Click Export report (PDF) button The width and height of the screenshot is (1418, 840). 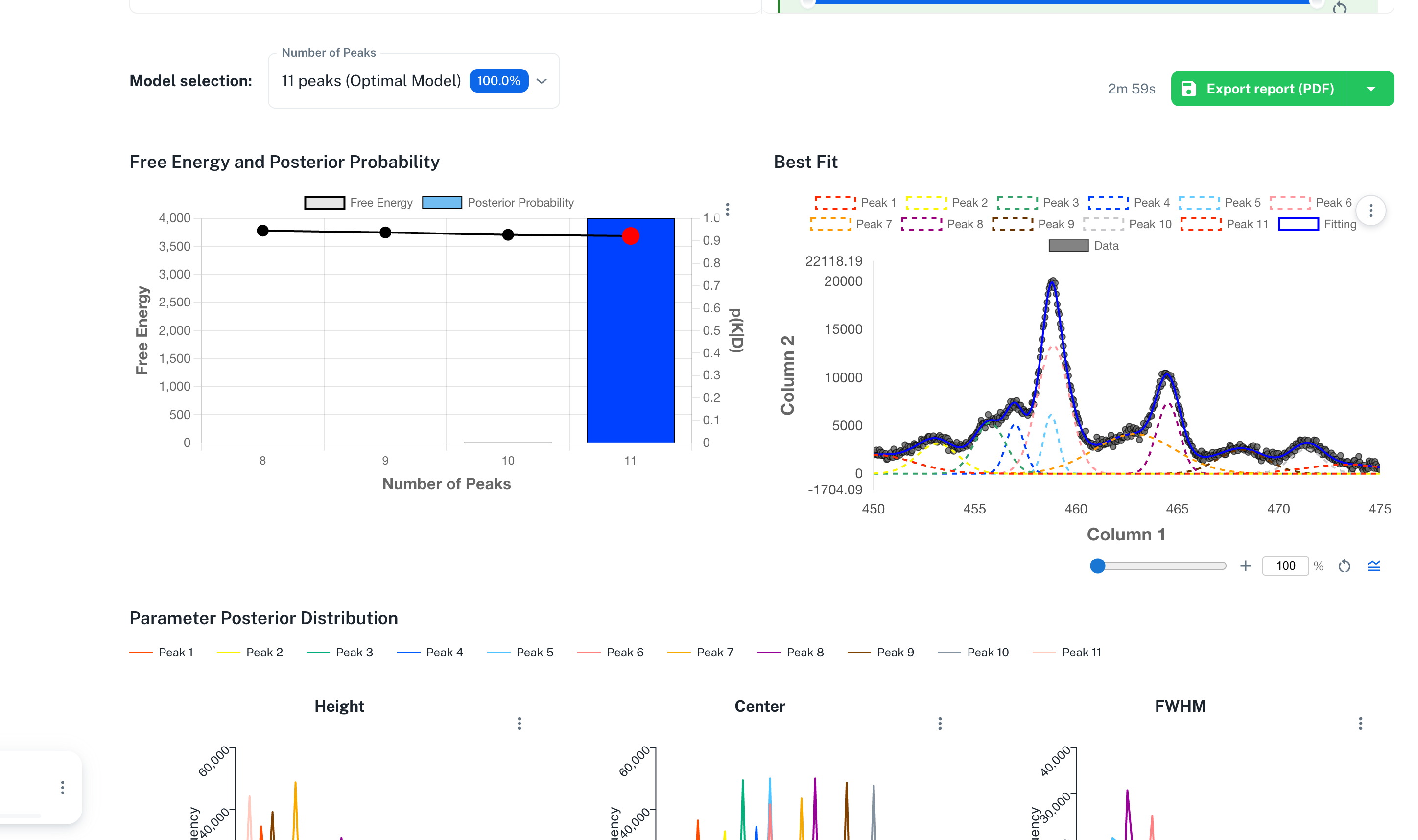(x=1259, y=89)
